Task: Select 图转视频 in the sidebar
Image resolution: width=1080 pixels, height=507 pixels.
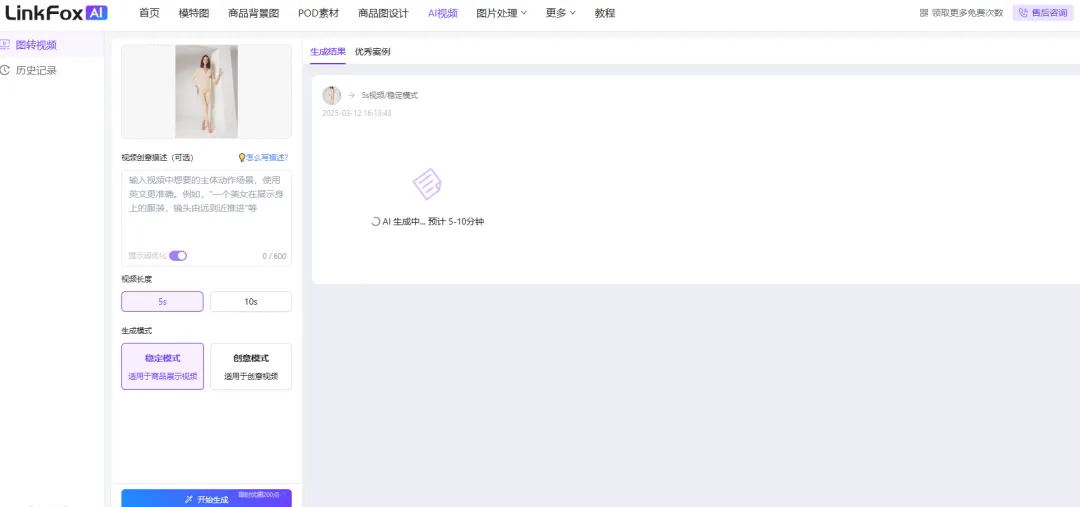Action: (52, 45)
